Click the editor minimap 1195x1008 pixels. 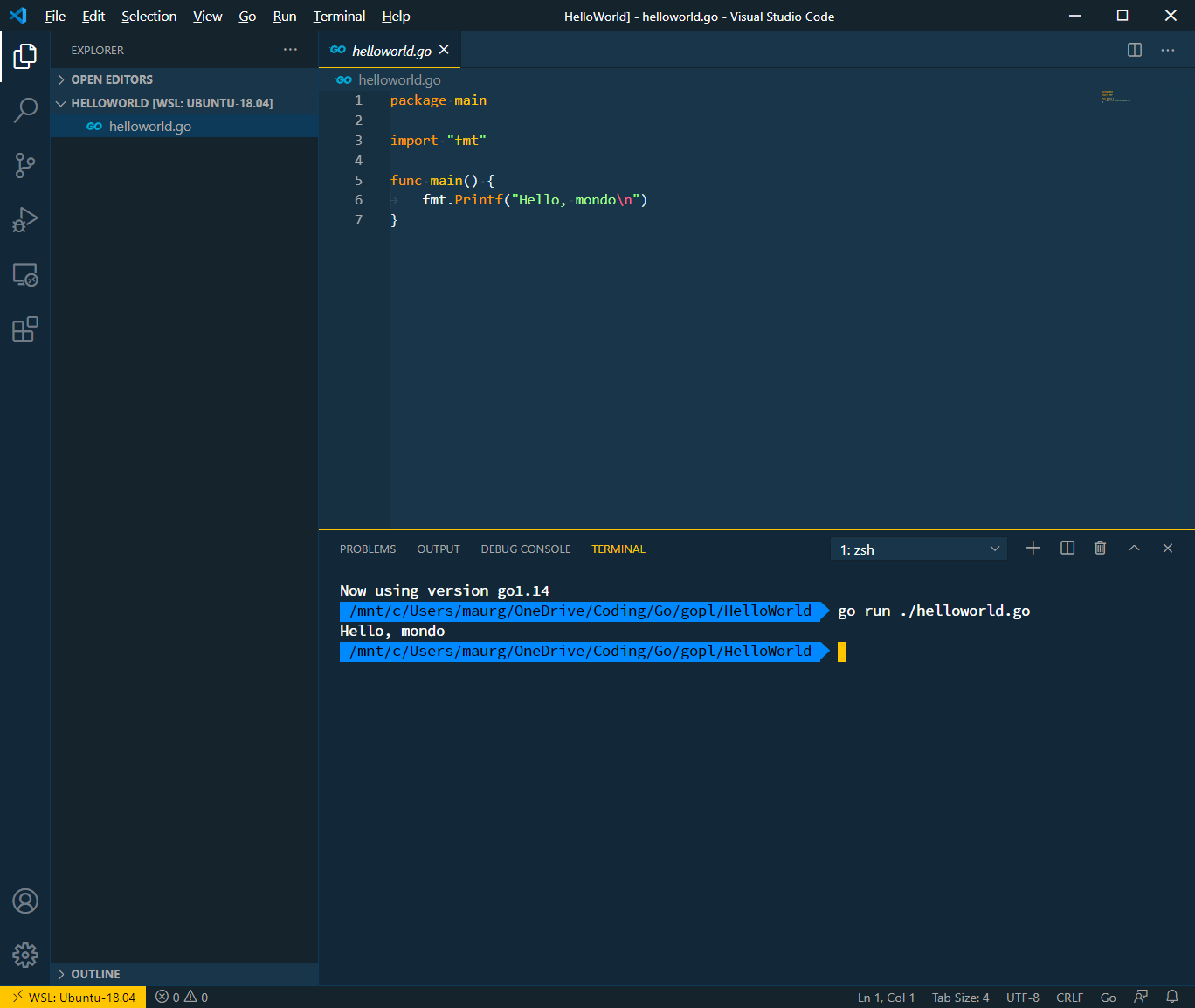click(1116, 96)
